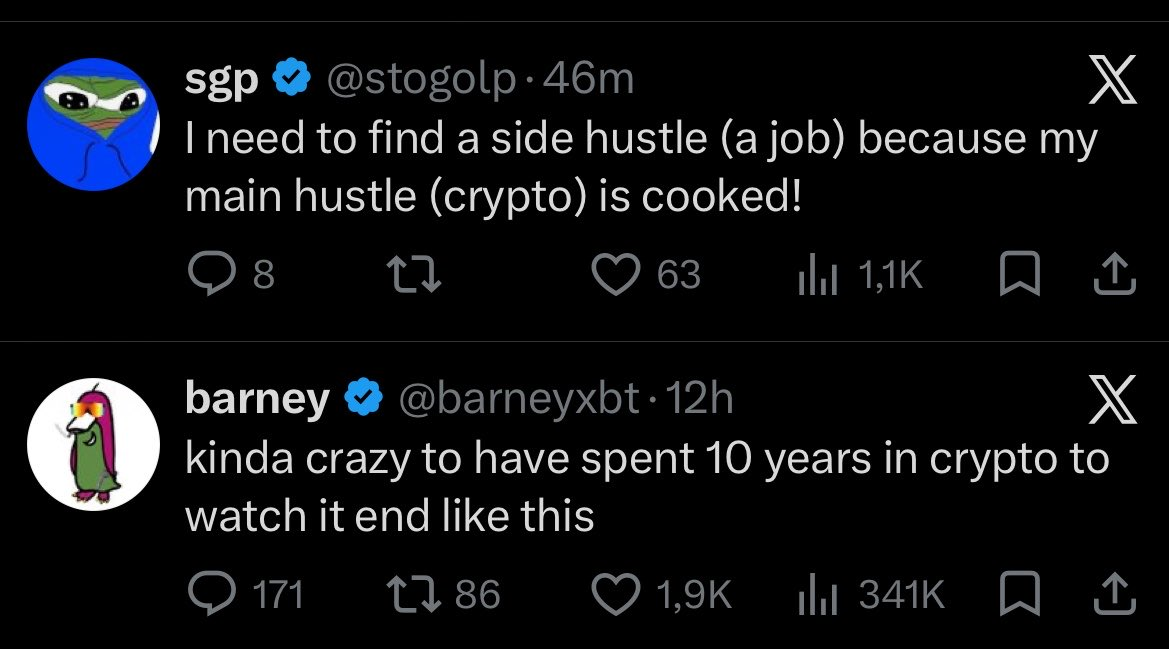Click X logo on barney's tweet
1169x649 pixels.
point(1112,399)
